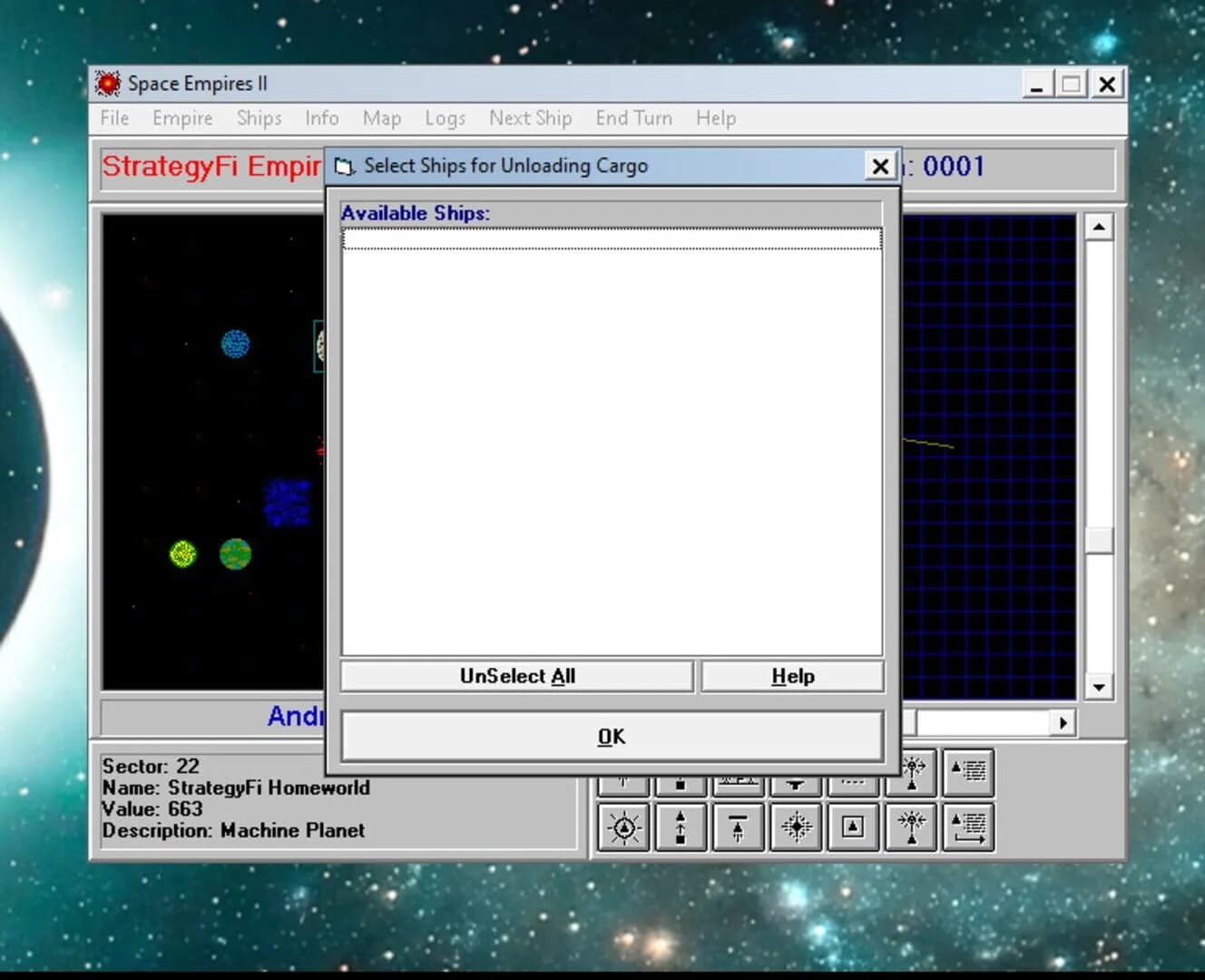The image size is (1205, 980).
Task: Open the Empire menu
Action: 181,118
